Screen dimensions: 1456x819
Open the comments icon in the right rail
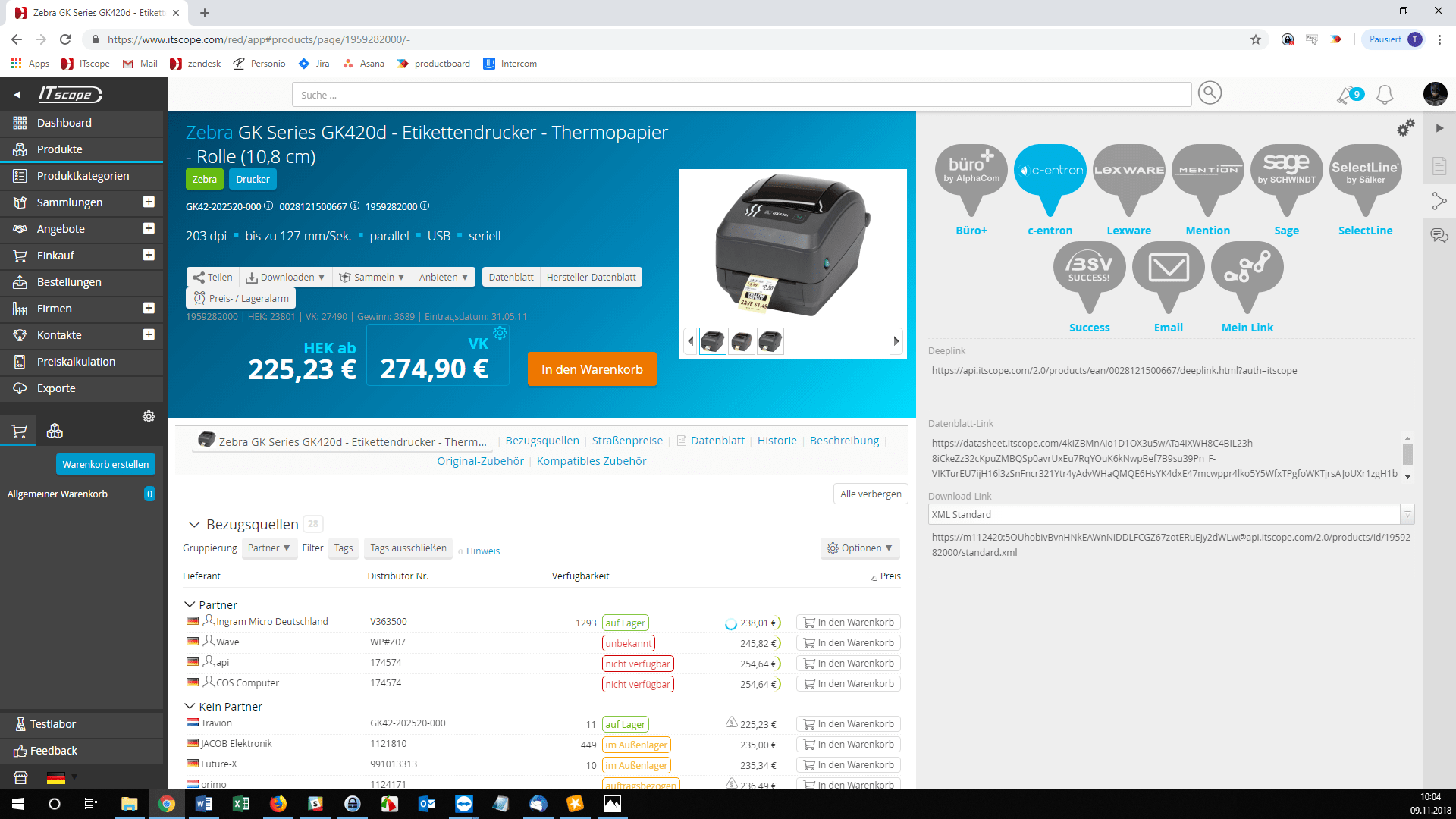point(1439,236)
